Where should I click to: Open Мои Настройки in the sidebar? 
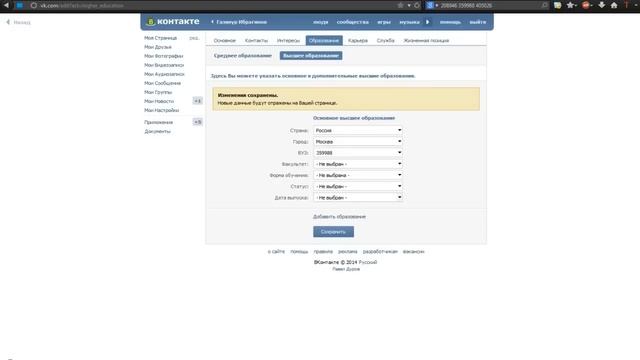(161, 110)
